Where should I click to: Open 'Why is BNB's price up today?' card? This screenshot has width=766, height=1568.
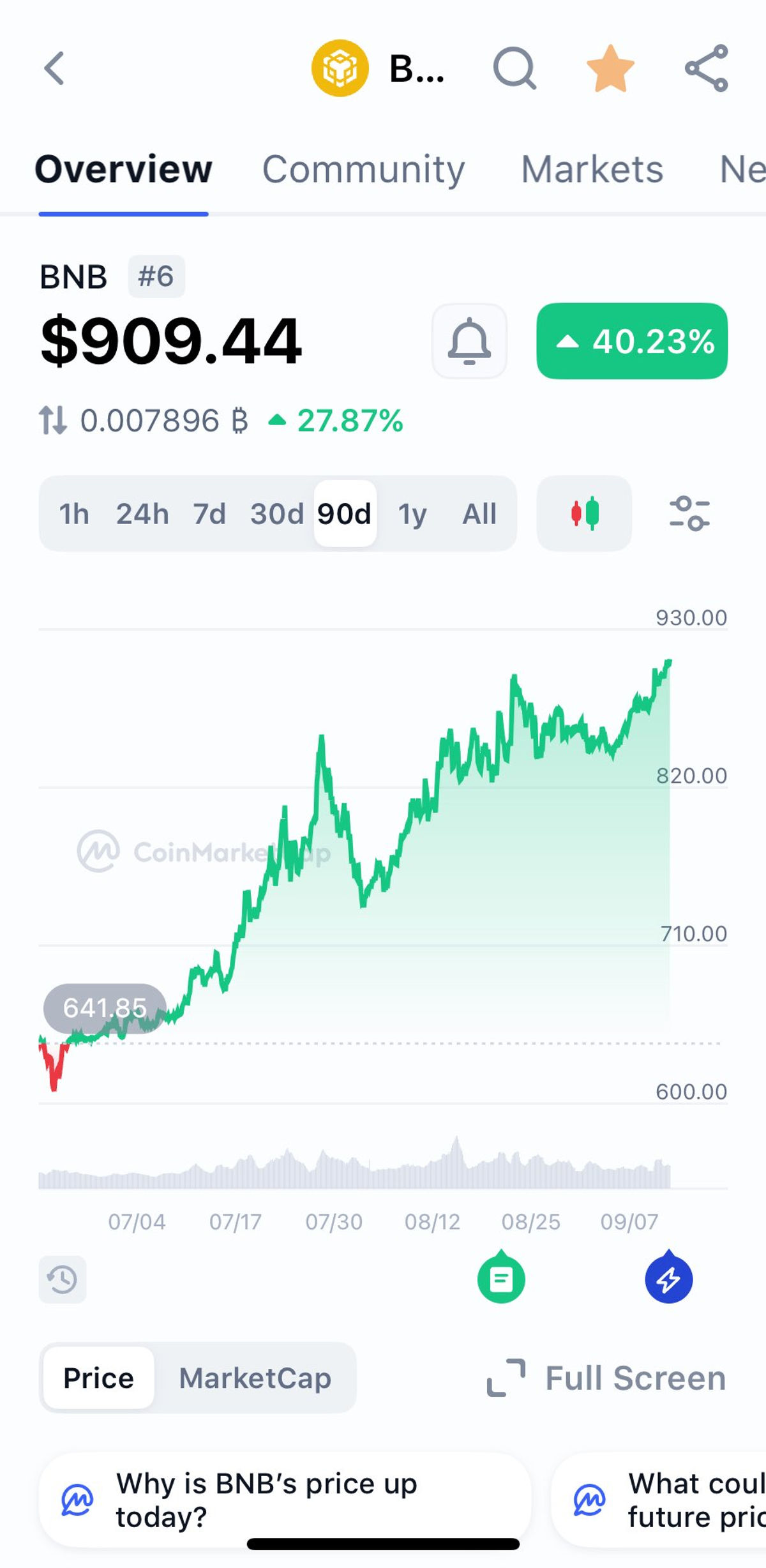285,1500
